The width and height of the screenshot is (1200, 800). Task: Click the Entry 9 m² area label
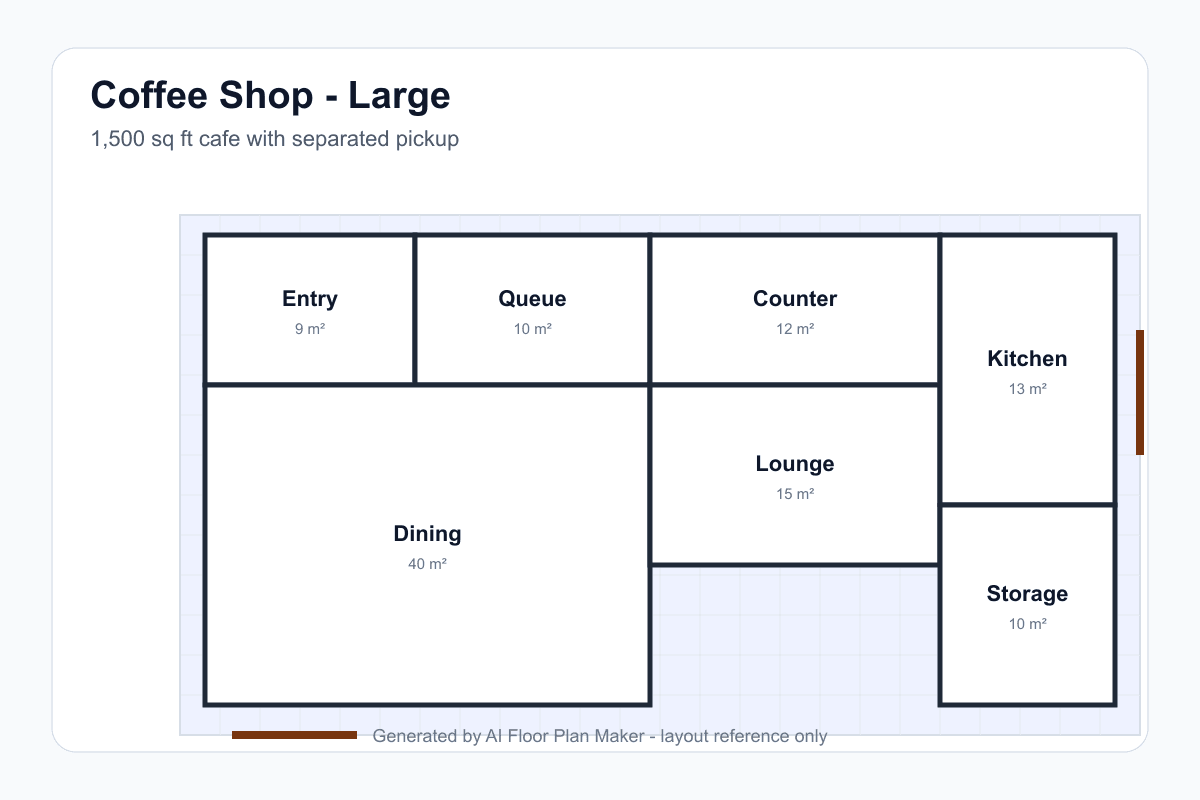point(310,329)
